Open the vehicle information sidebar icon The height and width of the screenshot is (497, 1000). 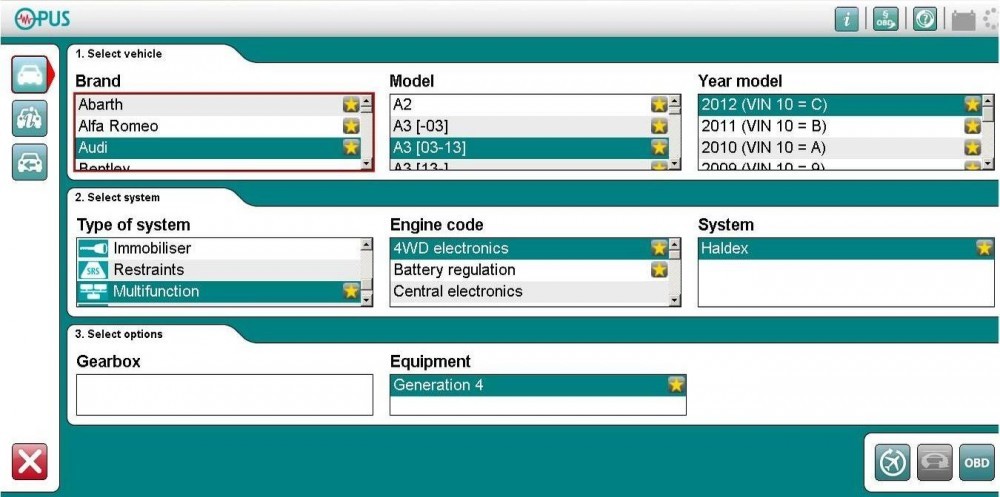click(x=29, y=118)
